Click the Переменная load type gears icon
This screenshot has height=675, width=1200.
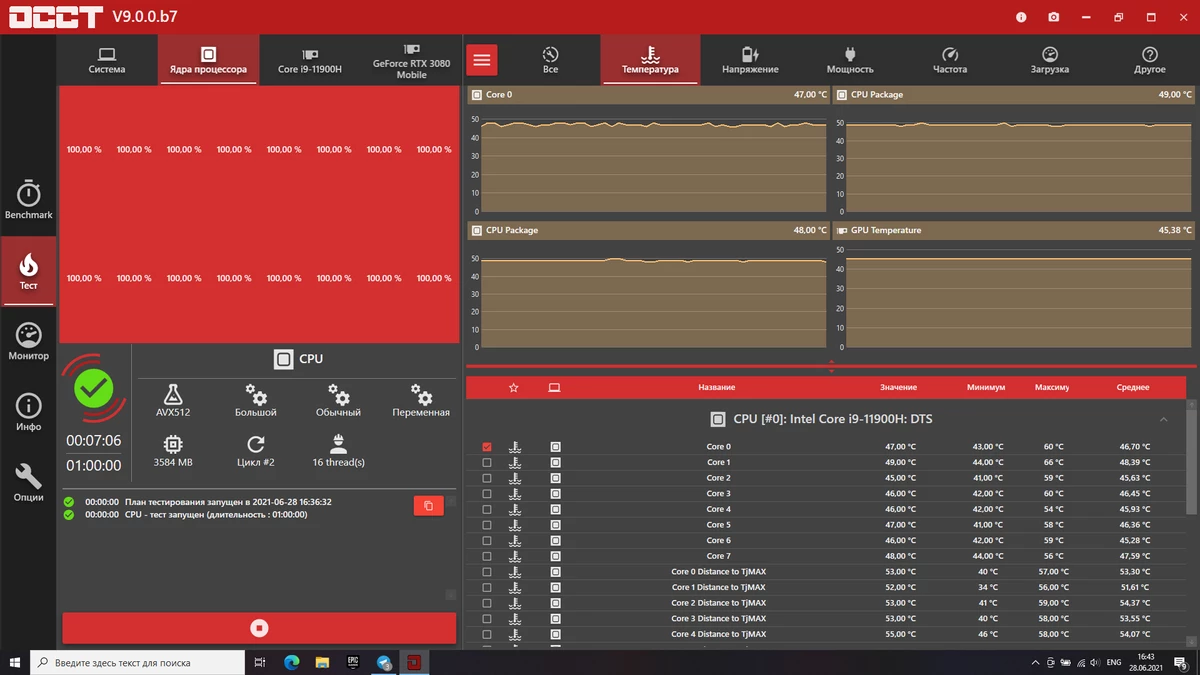[421, 393]
